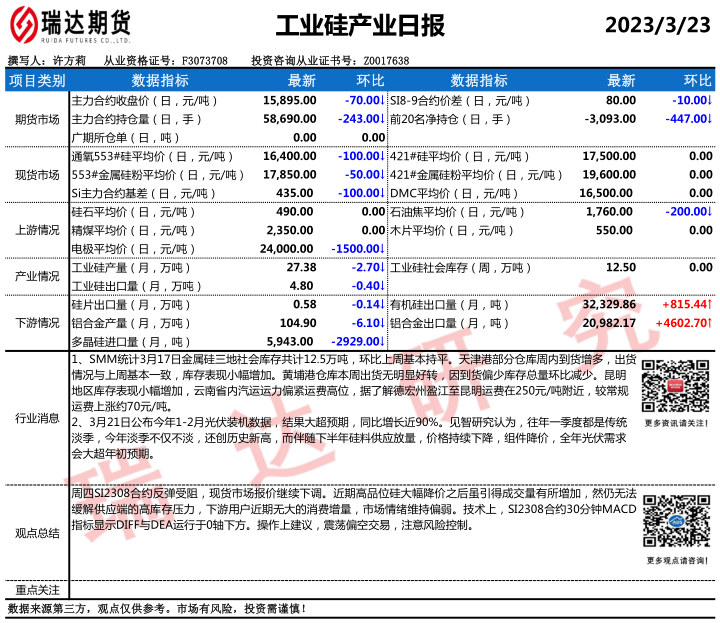Click the 电极平均价 change value -1500.00
This screenshot has height=623, width=720.
pos(359,249)
